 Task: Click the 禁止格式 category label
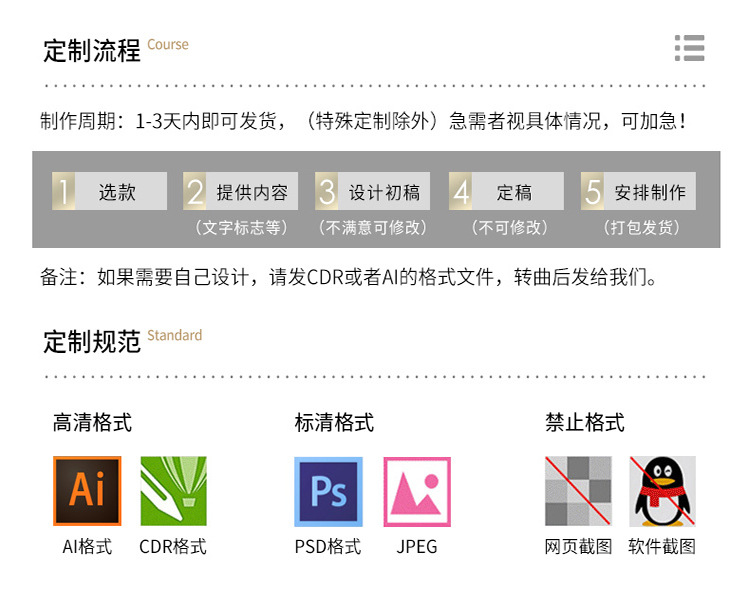[585, 422]
